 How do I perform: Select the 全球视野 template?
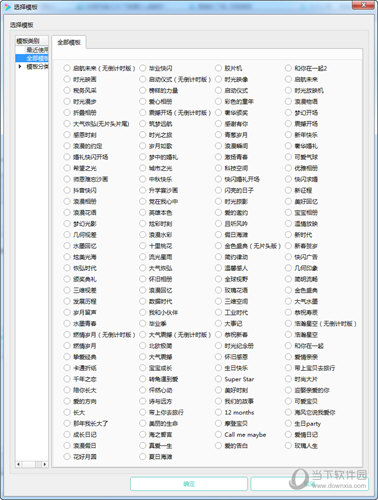point(218,279)
